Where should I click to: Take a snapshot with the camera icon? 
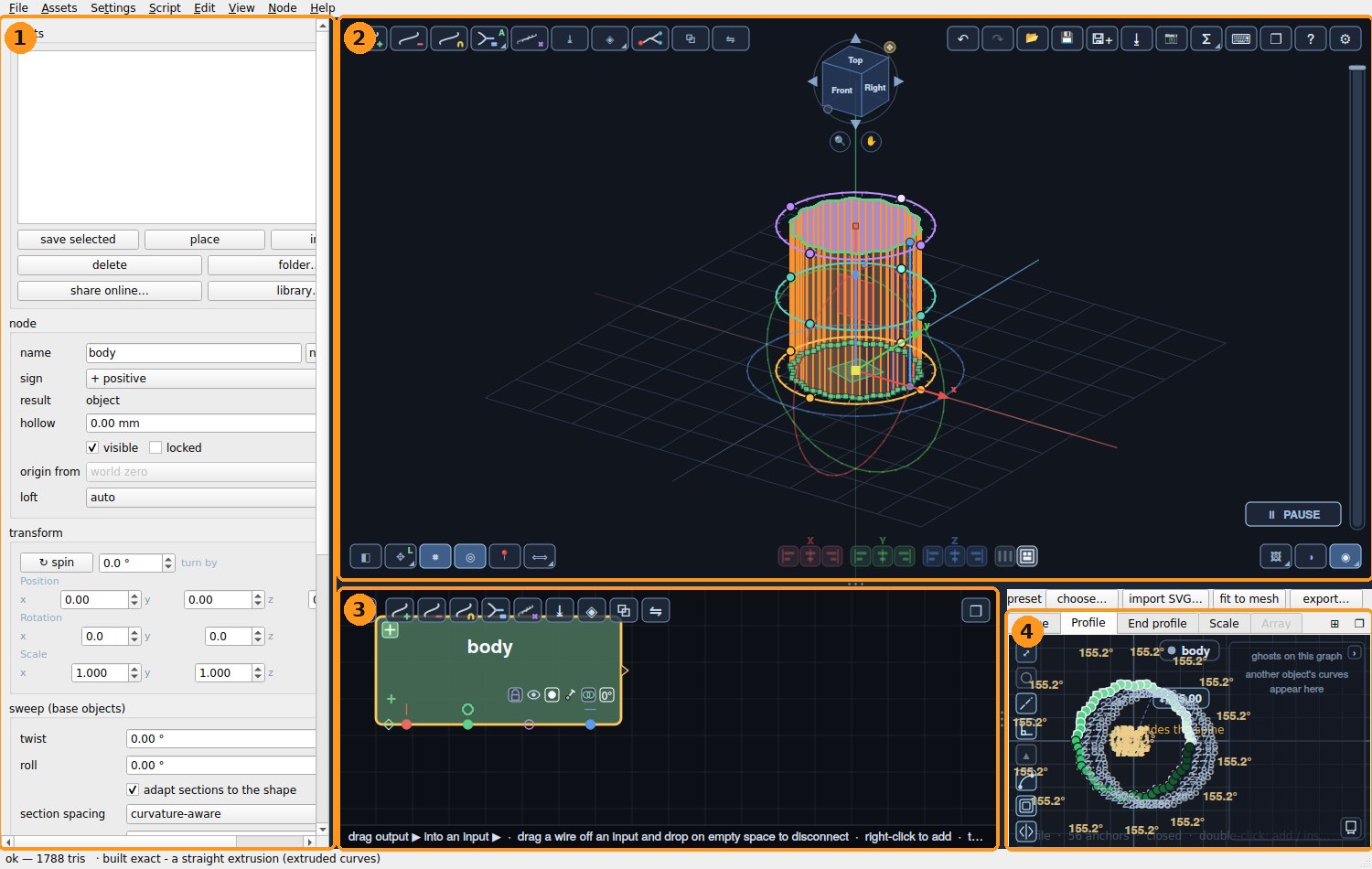(x=1172, y=38)
